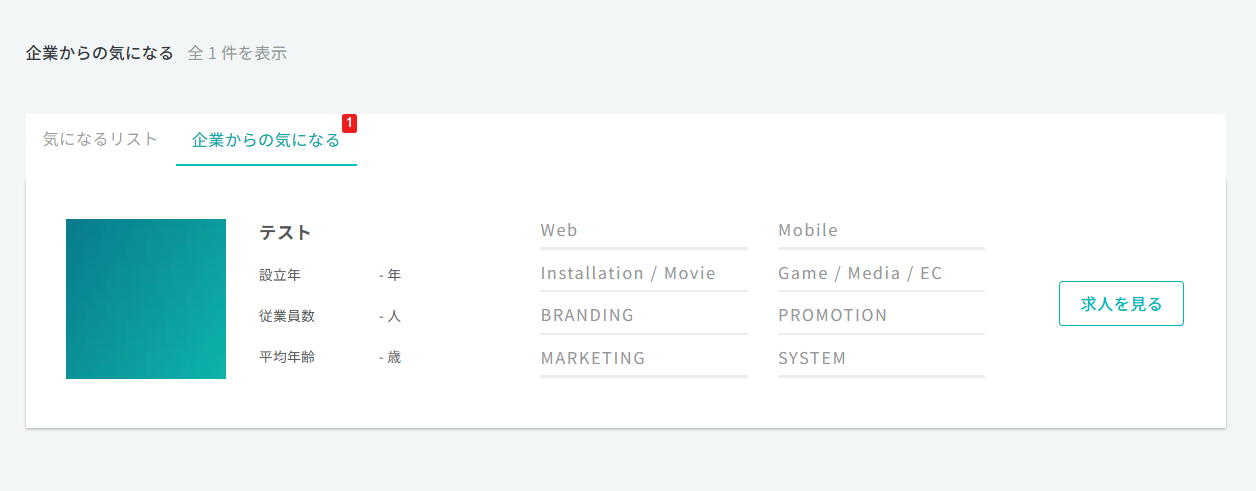Click the PROMOTION category tag
Image resolution: width=1256 pixels, height=491 pixels.
pyautogui.click(x=832, y=315)
